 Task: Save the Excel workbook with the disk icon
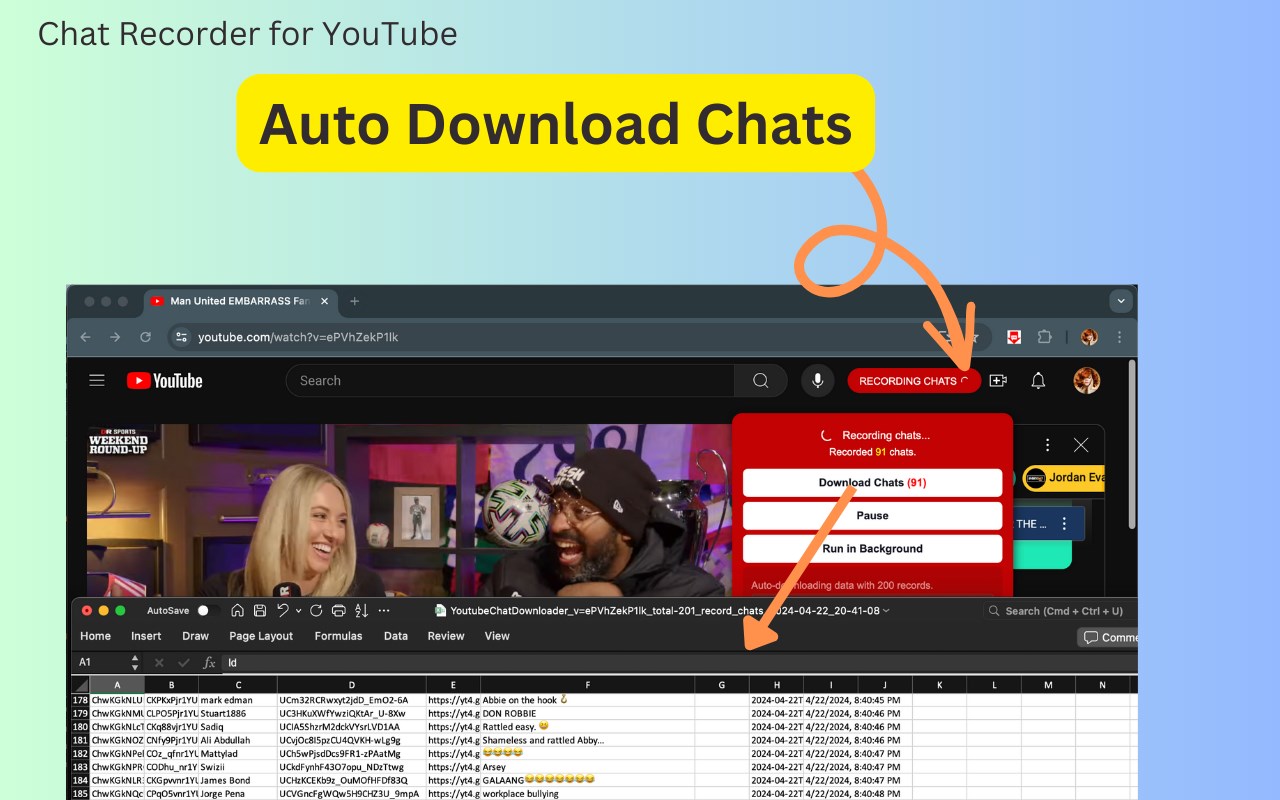[x=260, y=610]
